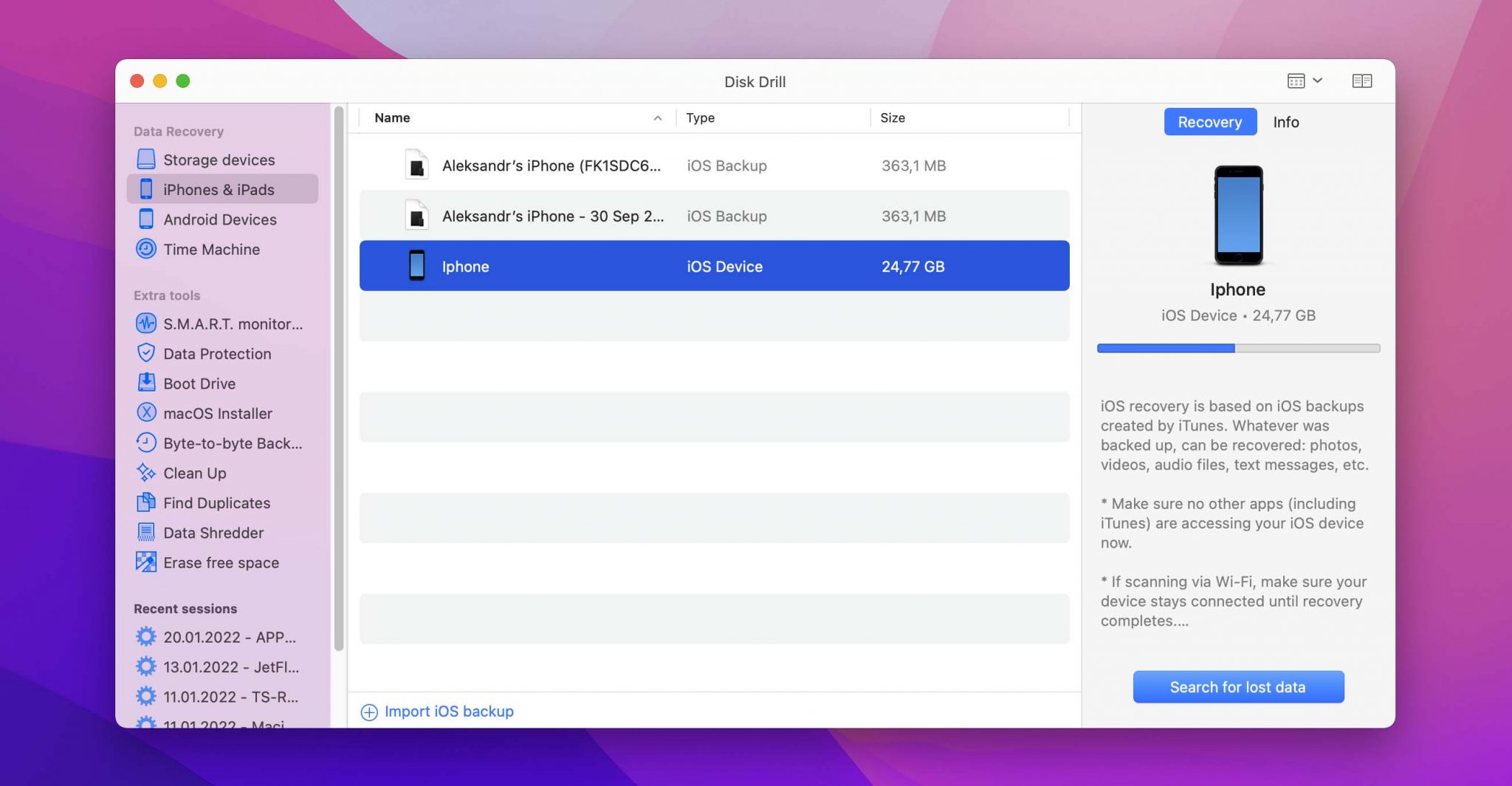Click the Erase free space label
The width and height of the screenshot is (1512, 786).
pyautogui.click(x=221, y=562)
